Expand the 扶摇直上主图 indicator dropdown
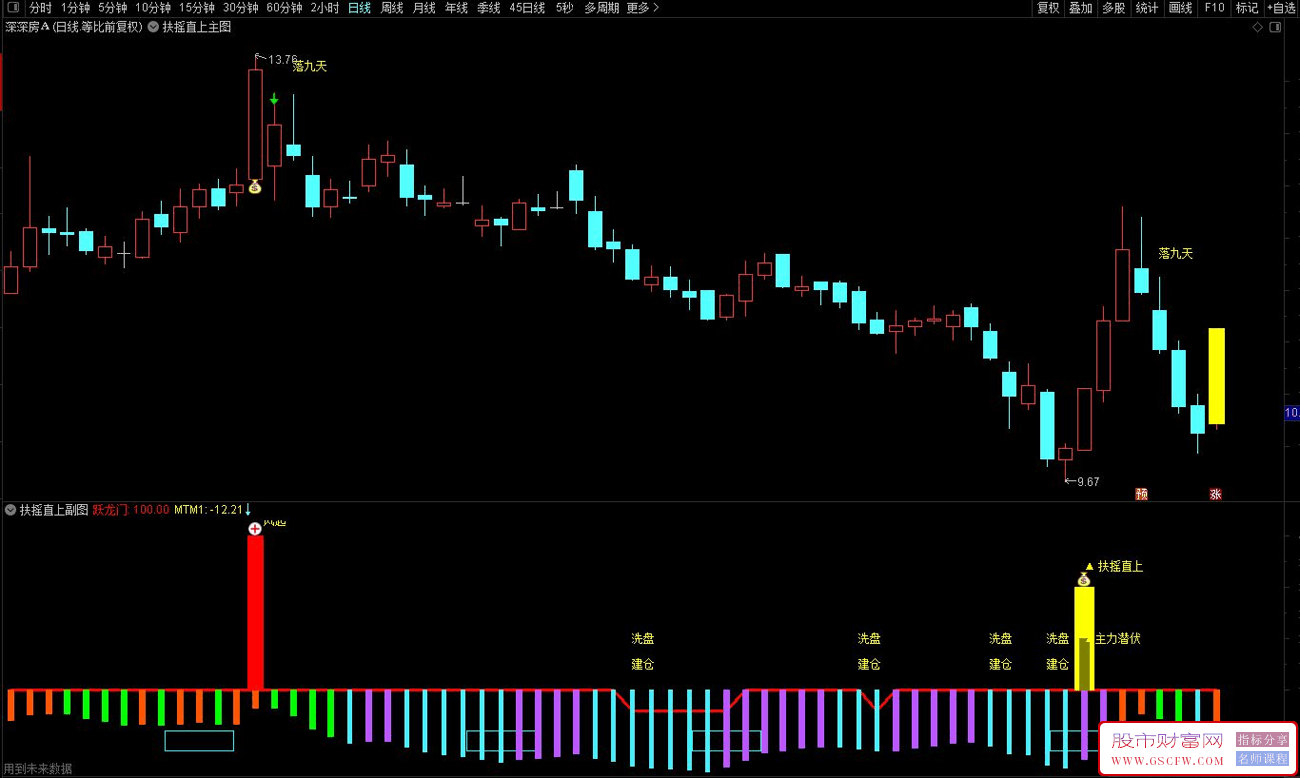Viewport: 1300px width, 778px height. 153,27
